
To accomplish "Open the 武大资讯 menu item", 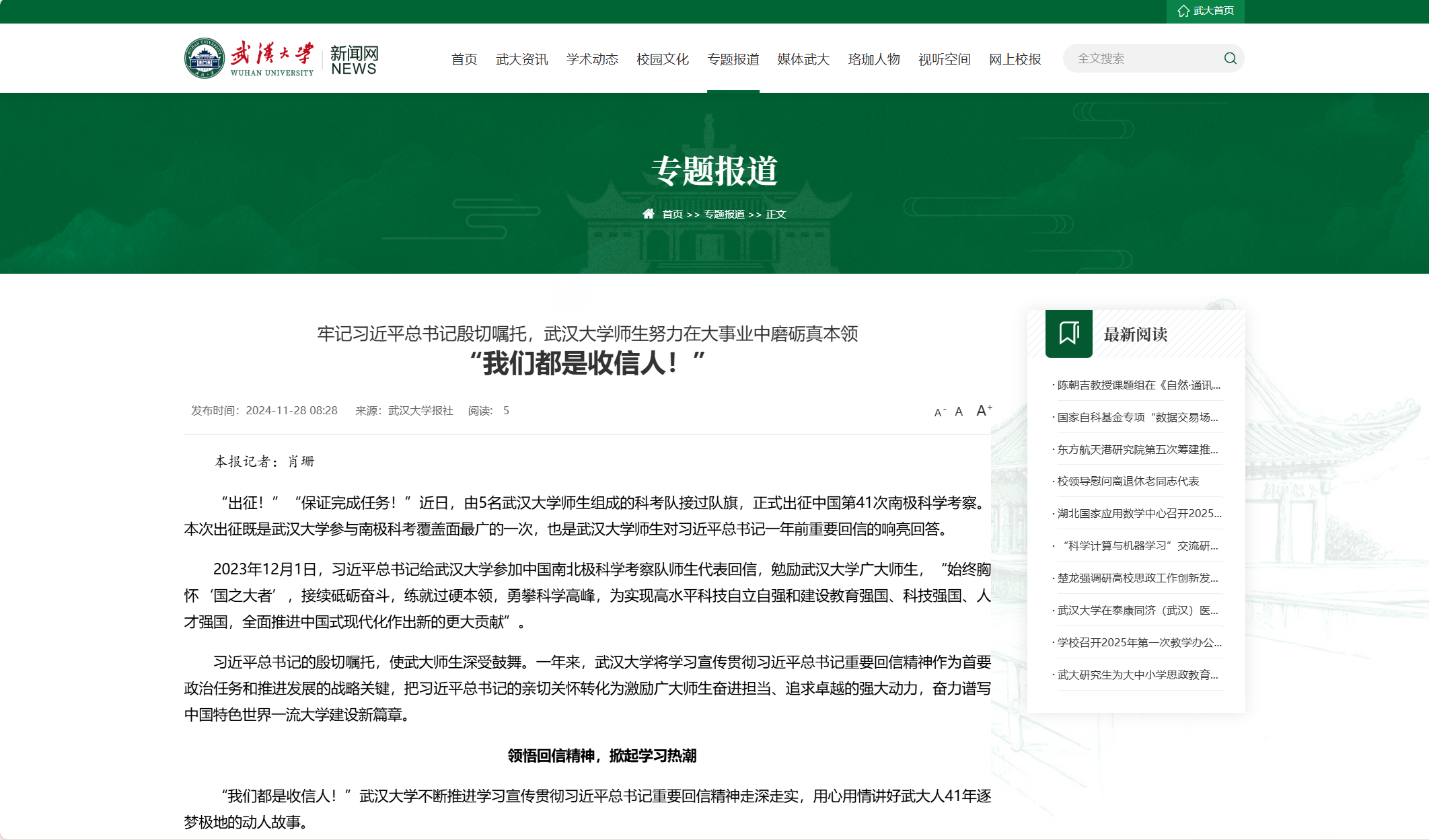I will [x=522, y=59].
